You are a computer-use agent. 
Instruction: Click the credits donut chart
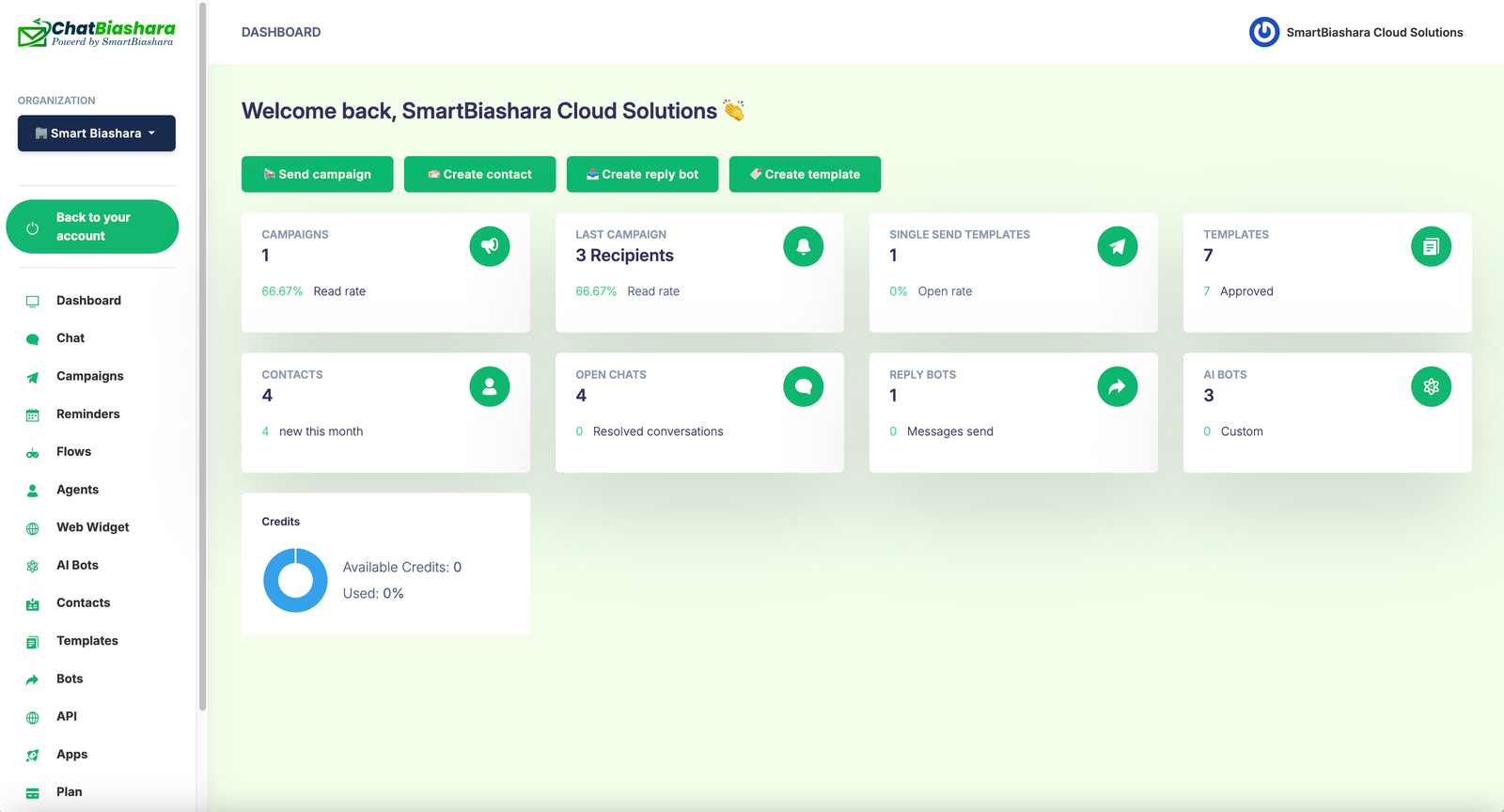295,580
